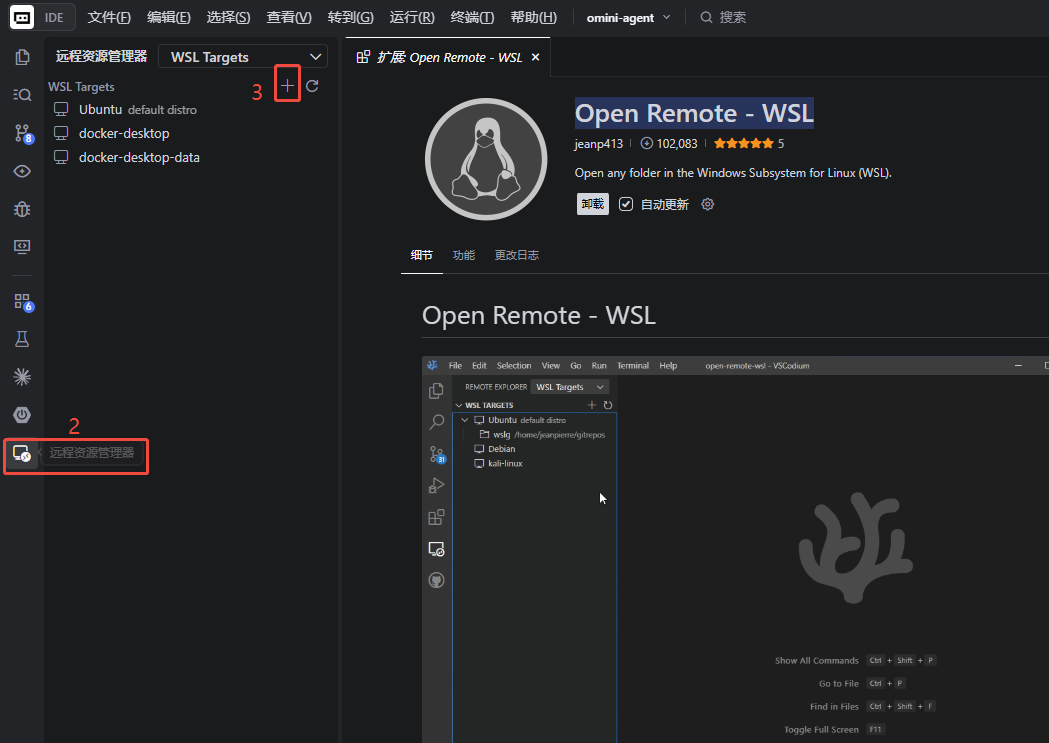Open the 编辑(E) menu

[169, 17]
